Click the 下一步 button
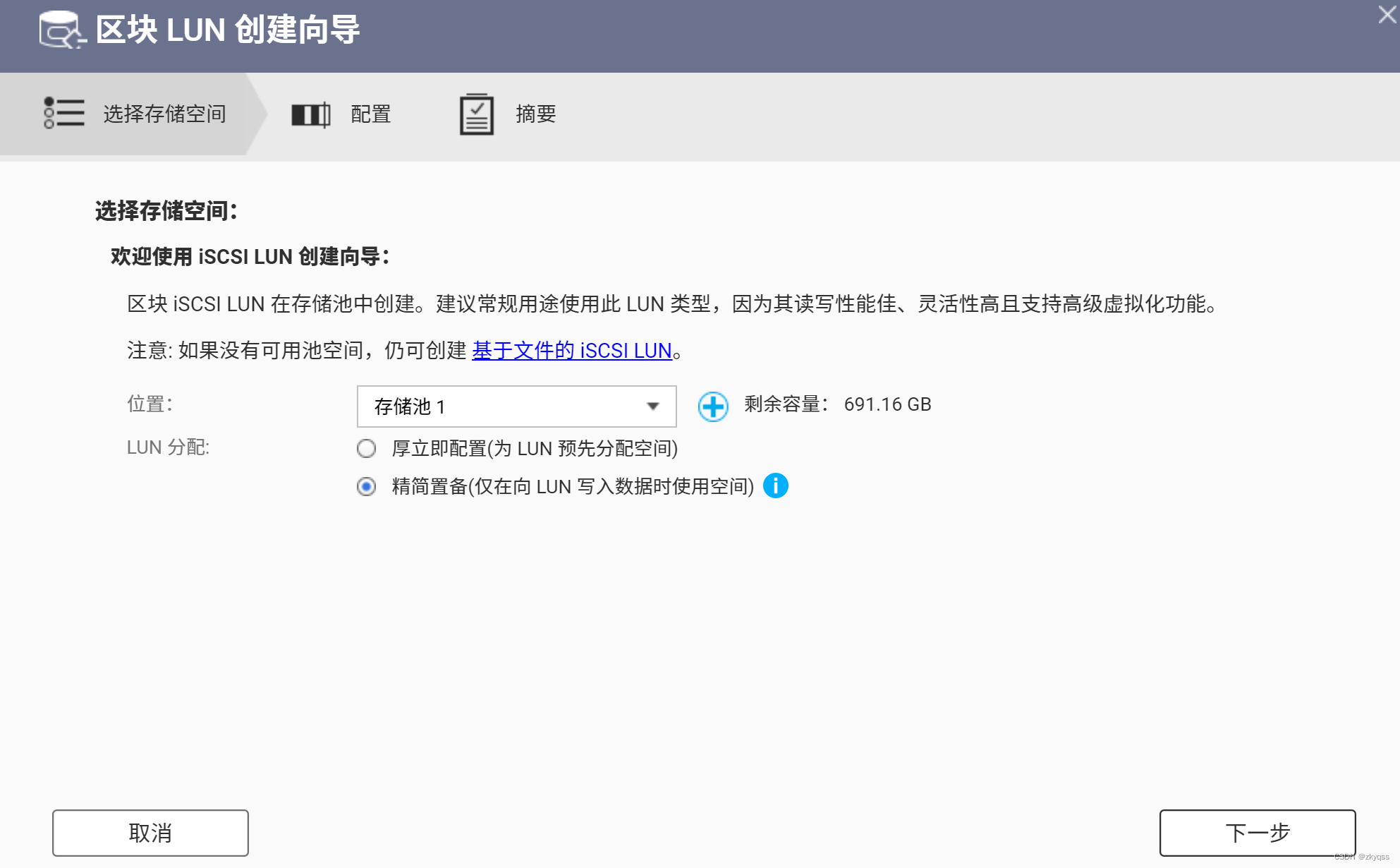Viewport: 1400px width, 868px height. 1257,833
